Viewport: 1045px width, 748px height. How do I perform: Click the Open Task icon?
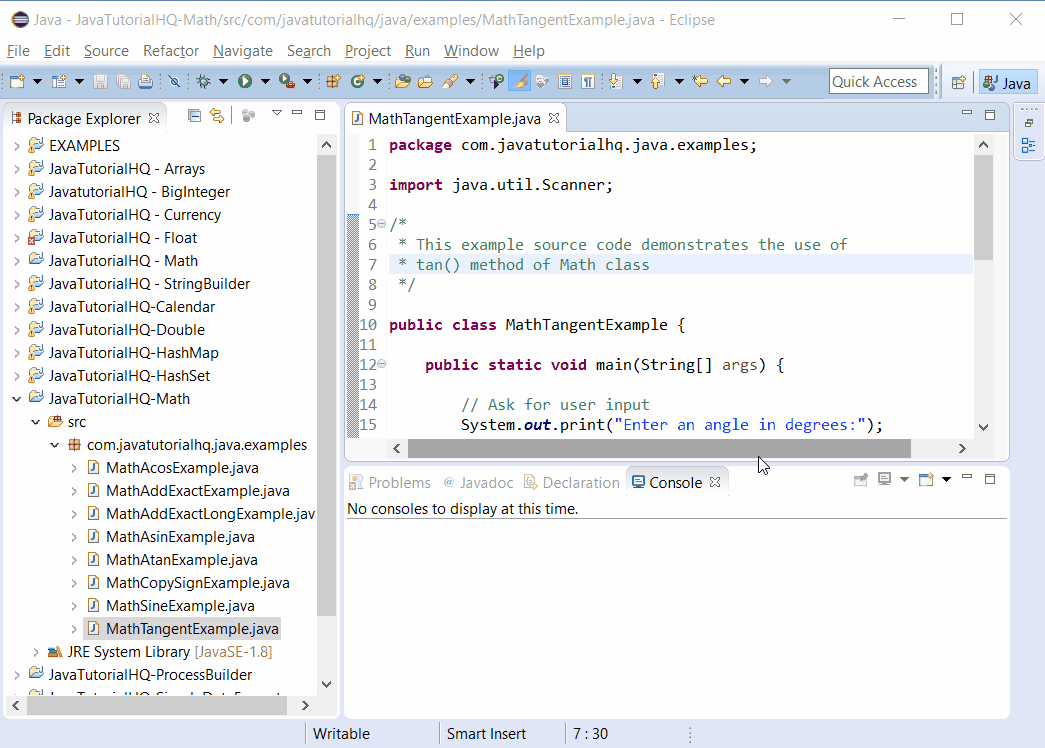click(425, 81)
